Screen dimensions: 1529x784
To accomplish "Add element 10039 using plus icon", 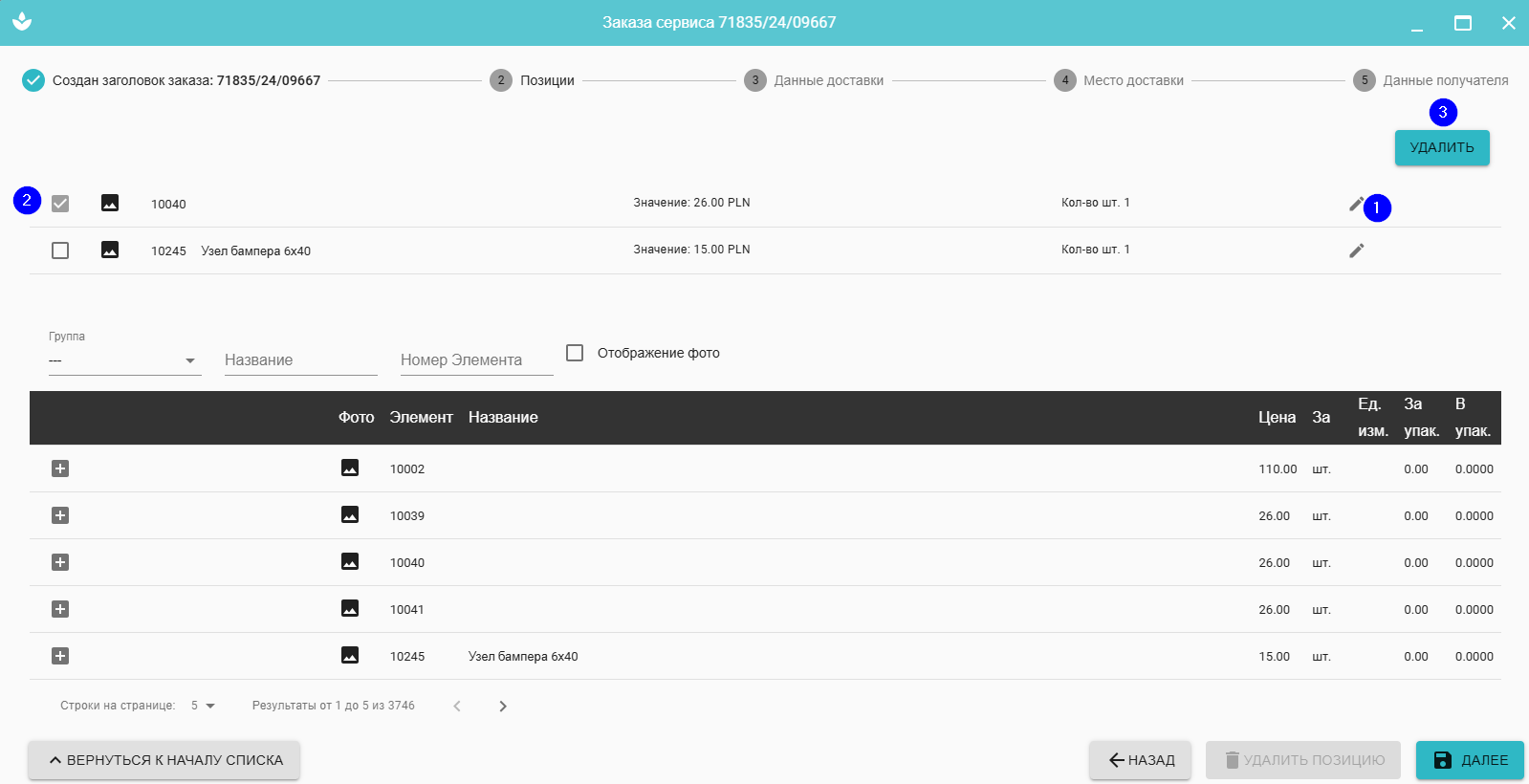I will click(60, 515).
